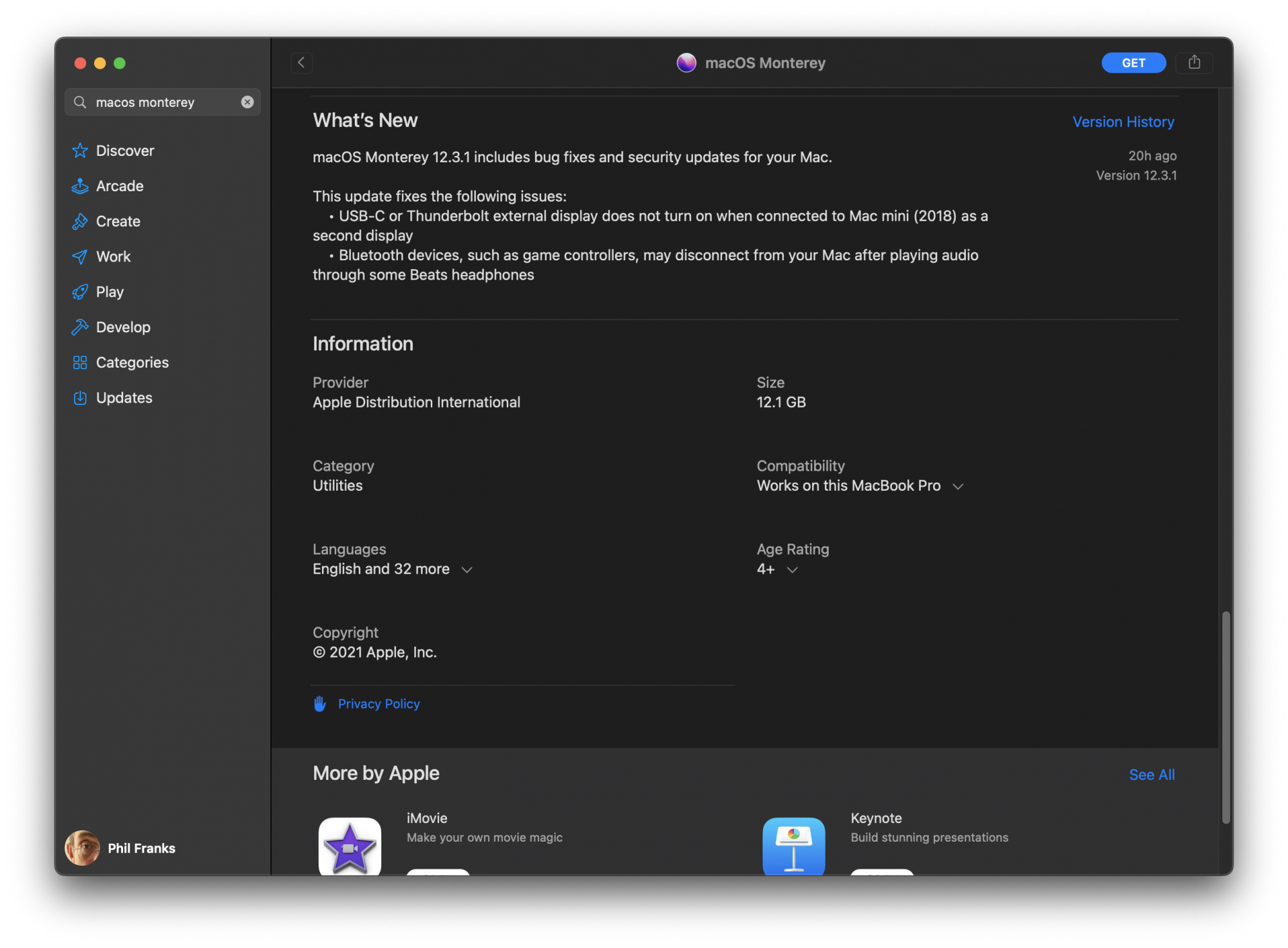Expand the Age Rating chevron
This screenshot has width=1288, height=948.
click(x=792, y=570)
